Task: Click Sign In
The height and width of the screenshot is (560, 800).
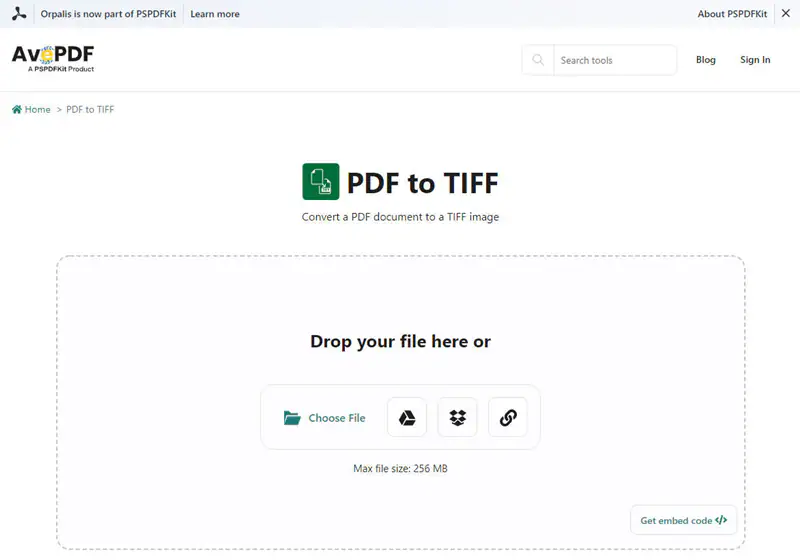Action: pos(755,60)
